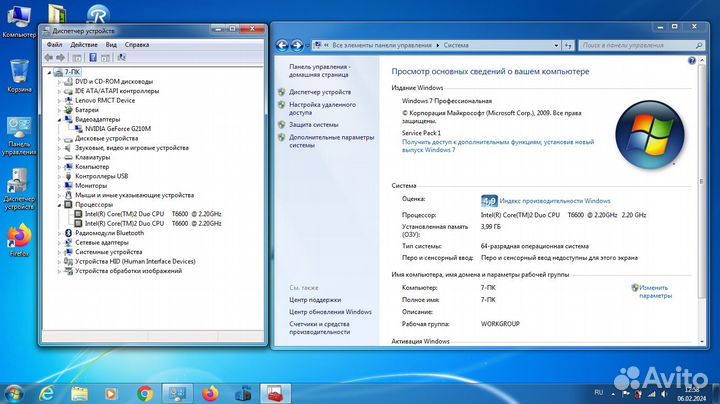Click the Action Center flag tray icon

click(x=625, y=394)
